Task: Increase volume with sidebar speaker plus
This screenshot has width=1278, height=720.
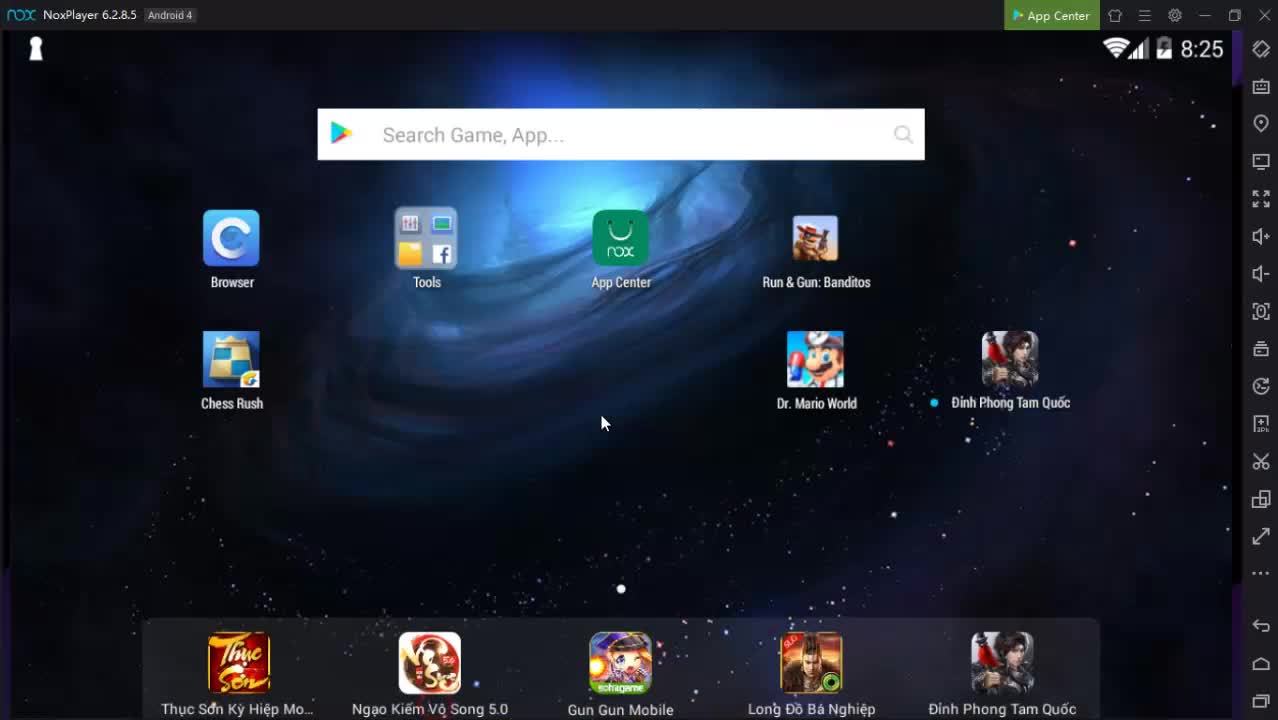Action: [1261, 236]
